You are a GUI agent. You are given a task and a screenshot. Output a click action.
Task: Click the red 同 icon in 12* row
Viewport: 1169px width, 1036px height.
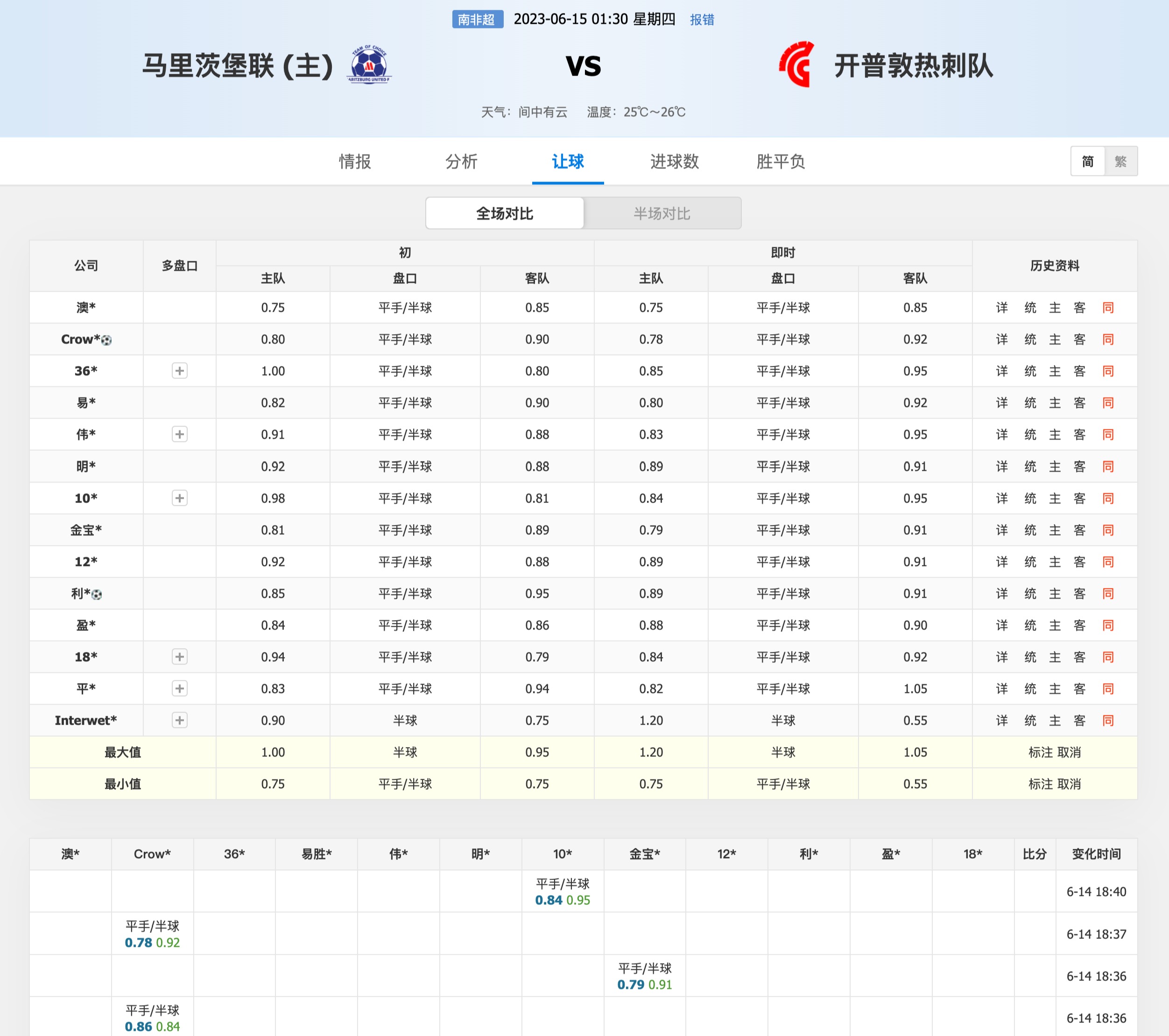click(x=1108, y=561)
